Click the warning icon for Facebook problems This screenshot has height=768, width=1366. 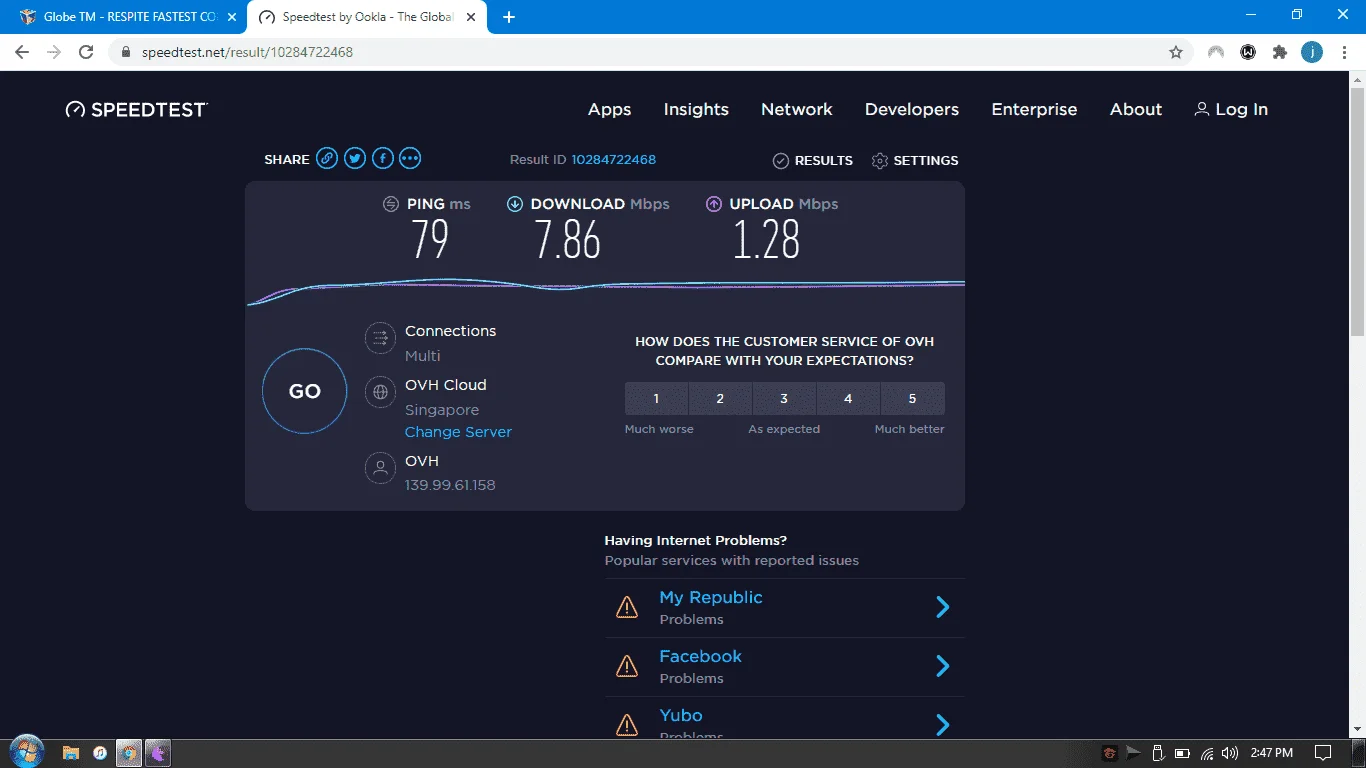(x=627, y=666)
